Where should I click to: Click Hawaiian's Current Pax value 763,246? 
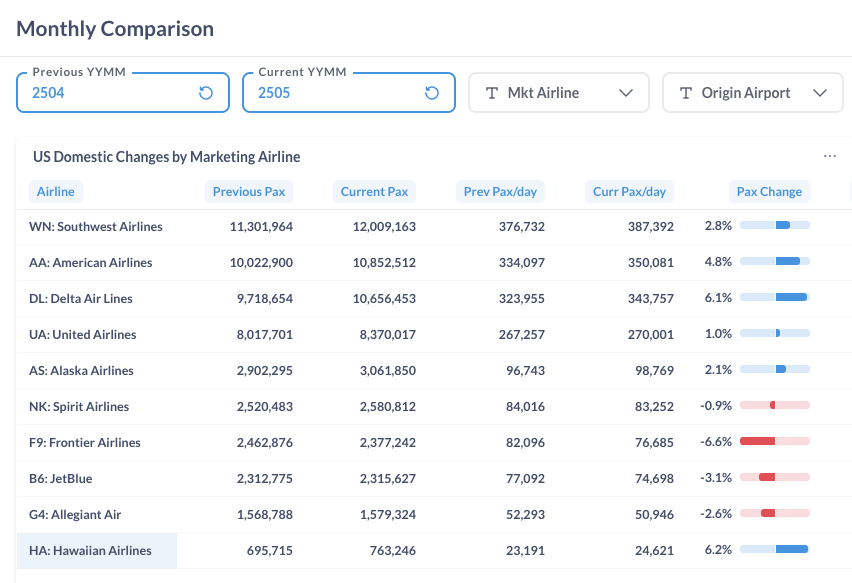(393, 550)
